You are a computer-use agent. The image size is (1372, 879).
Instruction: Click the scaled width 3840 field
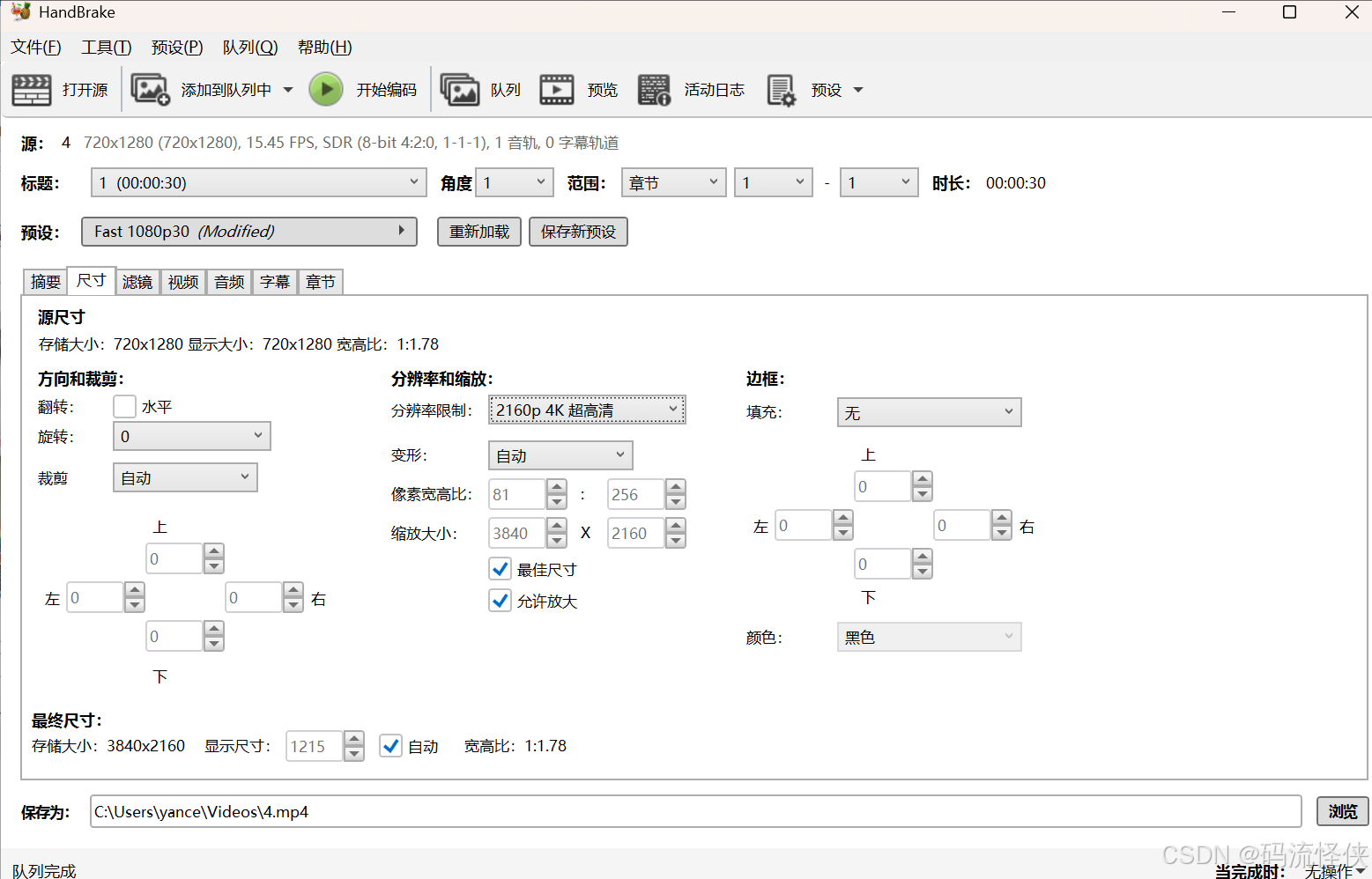[517, 533]
